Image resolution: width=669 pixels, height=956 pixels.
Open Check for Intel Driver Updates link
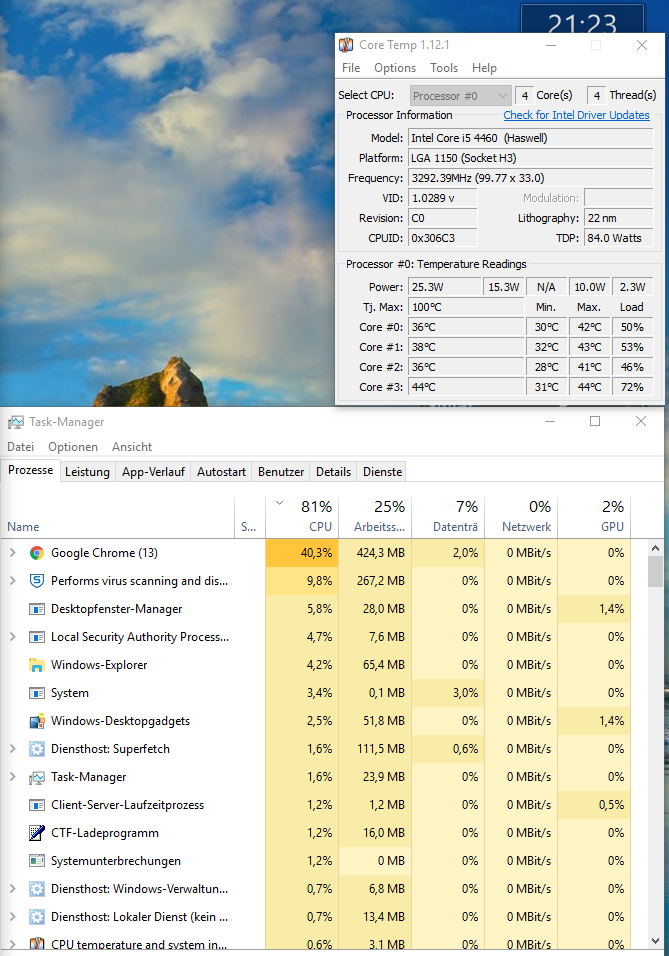coord(576,115)
